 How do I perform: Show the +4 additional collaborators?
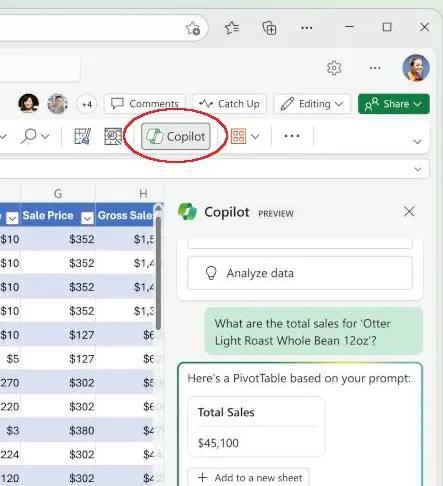click(87, 104)
